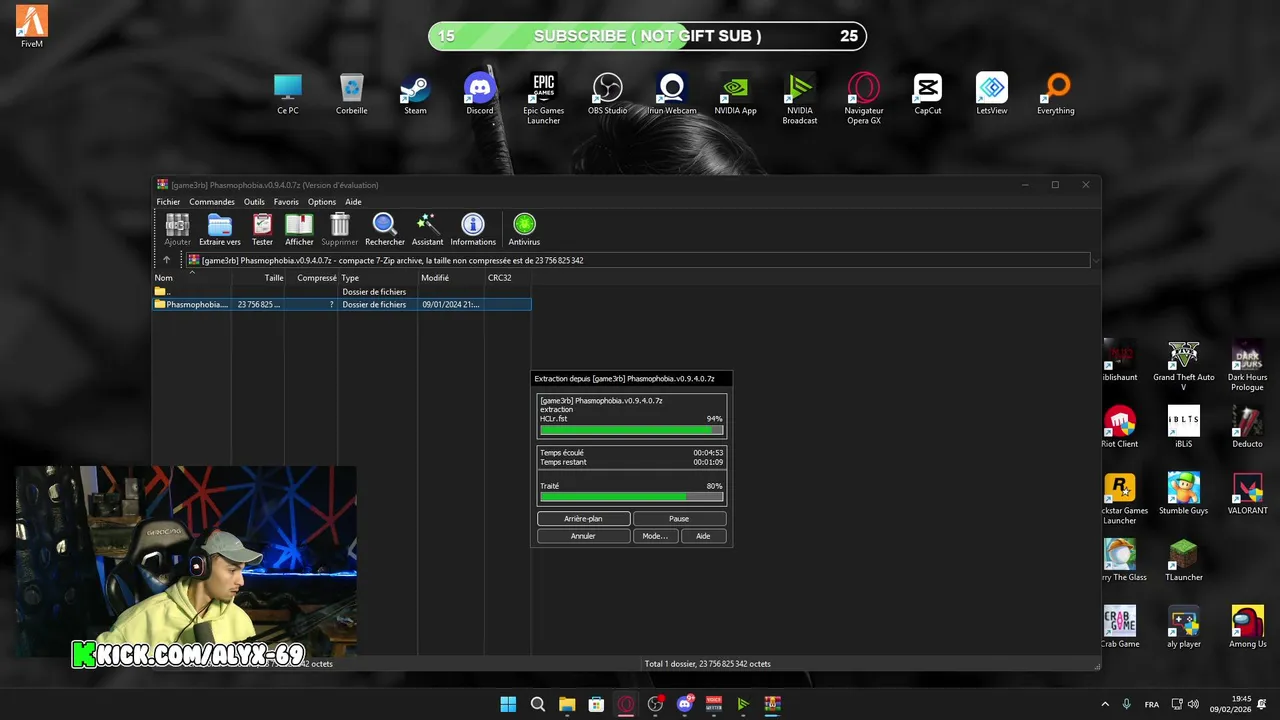Click the Antivirus scan icon

tap(524, 229)
